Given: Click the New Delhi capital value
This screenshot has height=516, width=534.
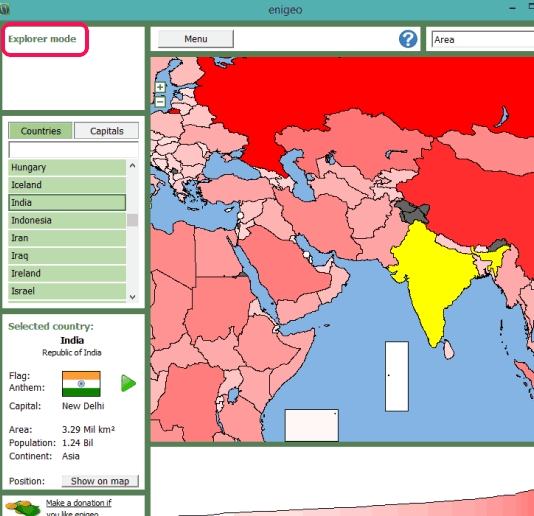Looking at the screenshot, I should [x=83, y=406].
